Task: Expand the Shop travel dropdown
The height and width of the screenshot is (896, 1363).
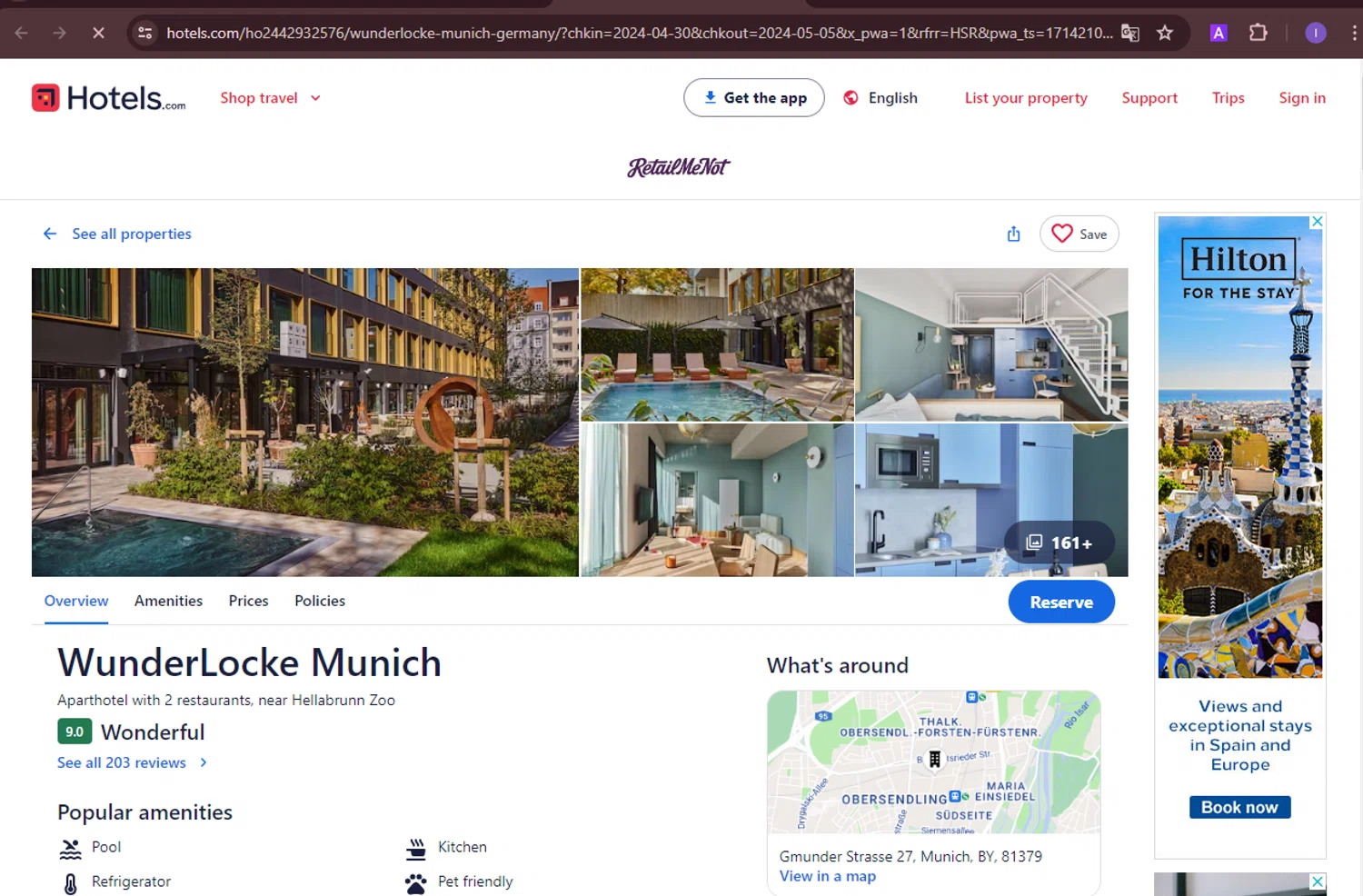Action: 270,98
